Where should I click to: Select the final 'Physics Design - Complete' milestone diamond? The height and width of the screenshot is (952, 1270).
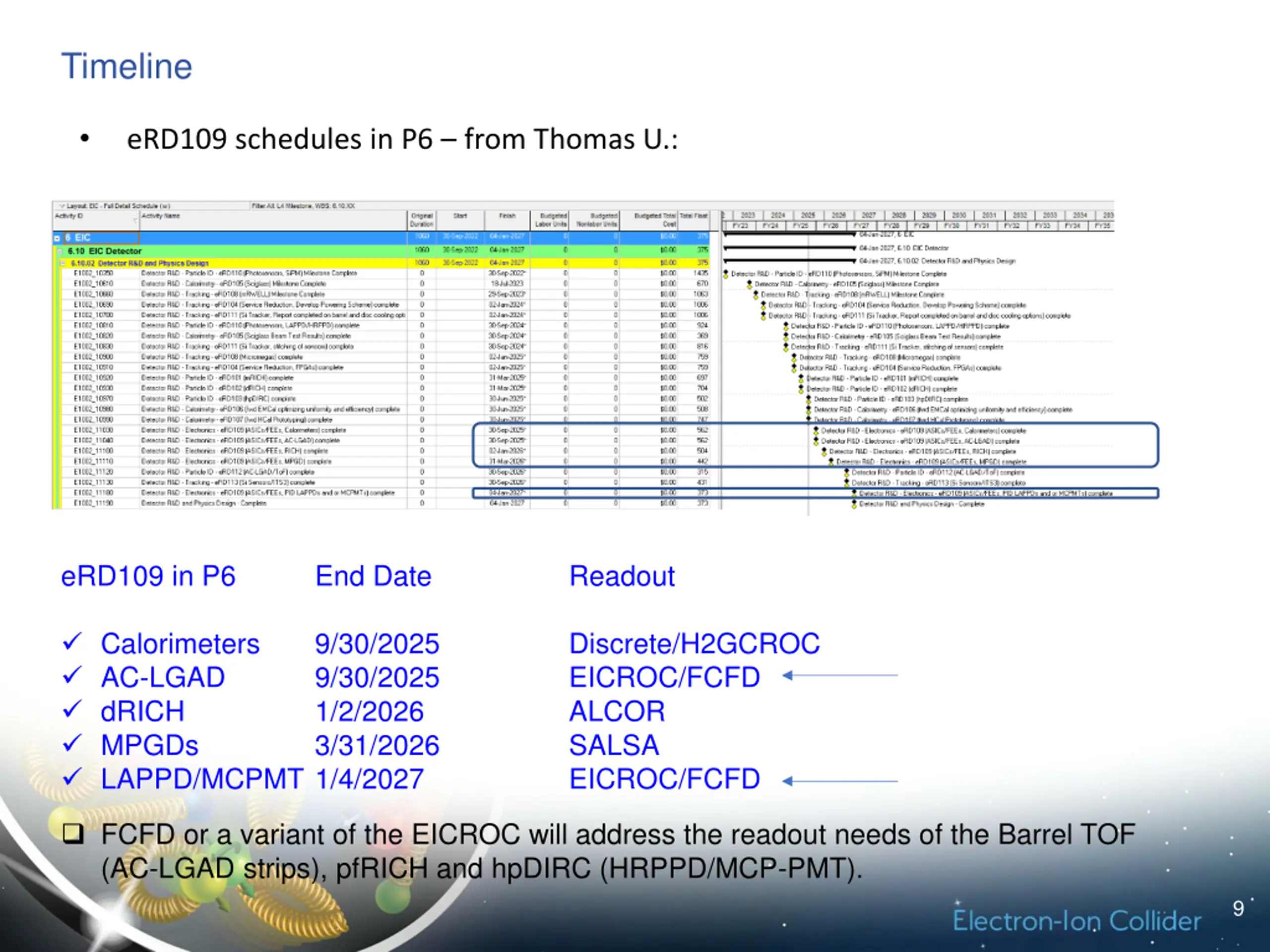point(854,504)
